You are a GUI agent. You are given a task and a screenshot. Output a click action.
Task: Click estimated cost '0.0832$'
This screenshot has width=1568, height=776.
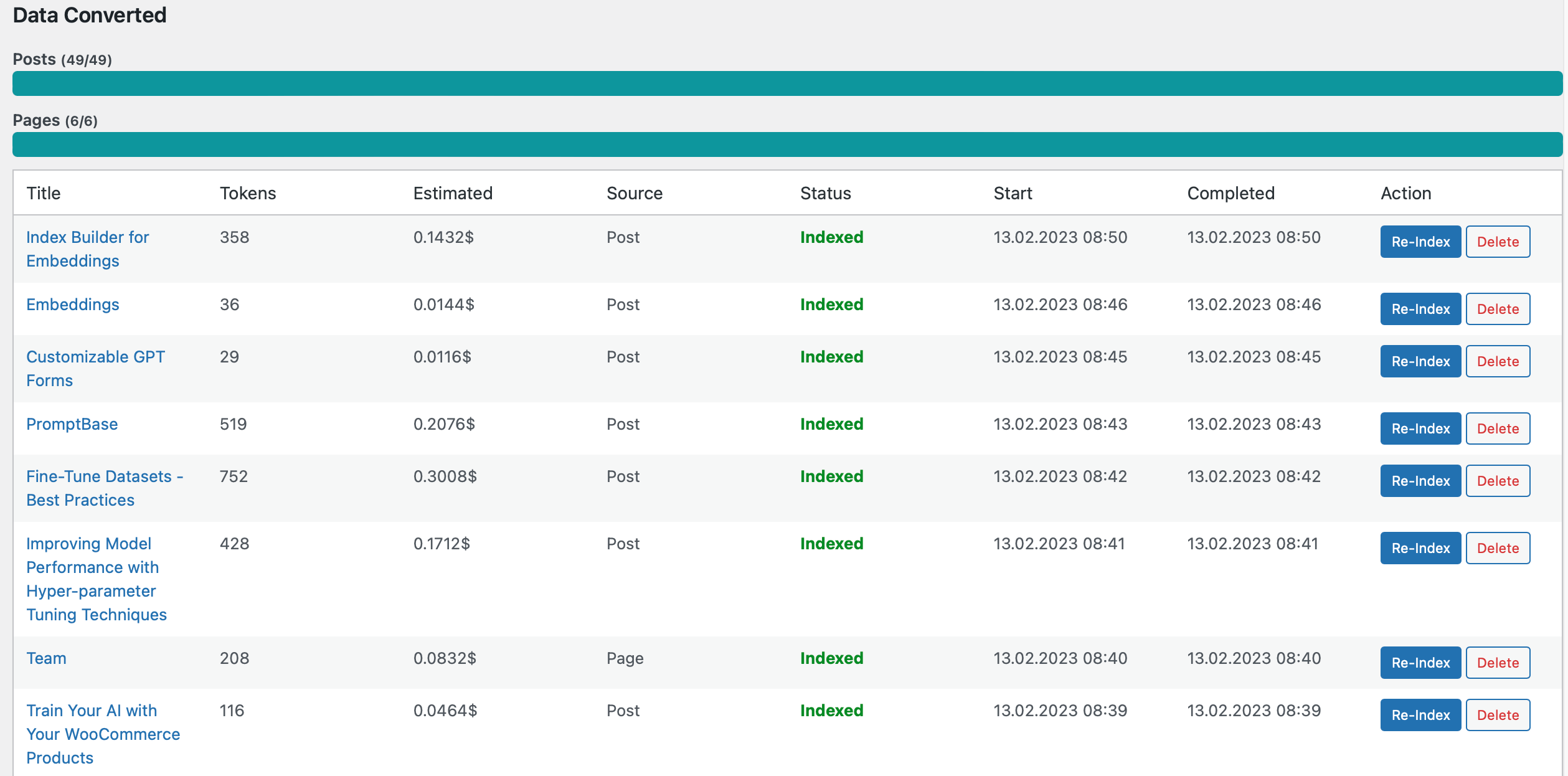tap(445, 658)
